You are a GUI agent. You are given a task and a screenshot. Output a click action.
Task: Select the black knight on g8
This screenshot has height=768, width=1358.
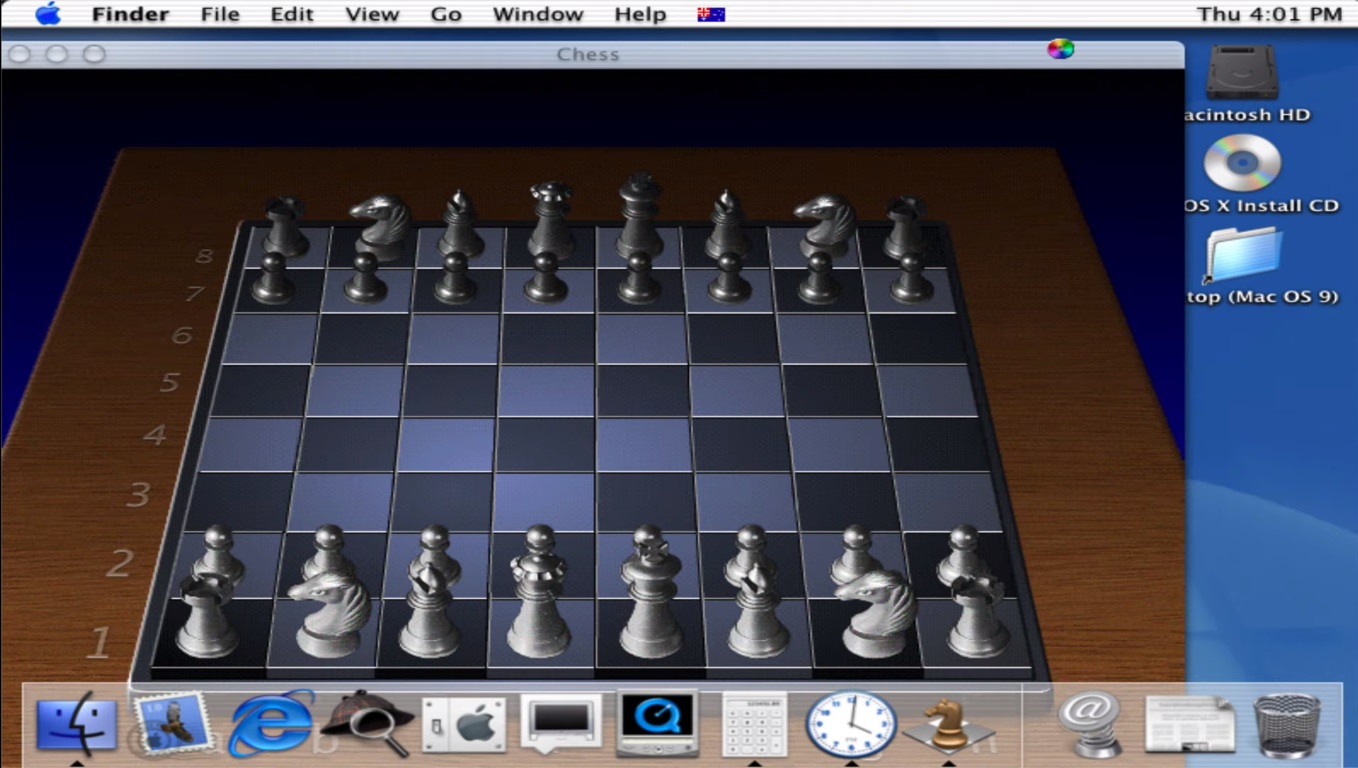pyautogui.click(x=824, y=226)
